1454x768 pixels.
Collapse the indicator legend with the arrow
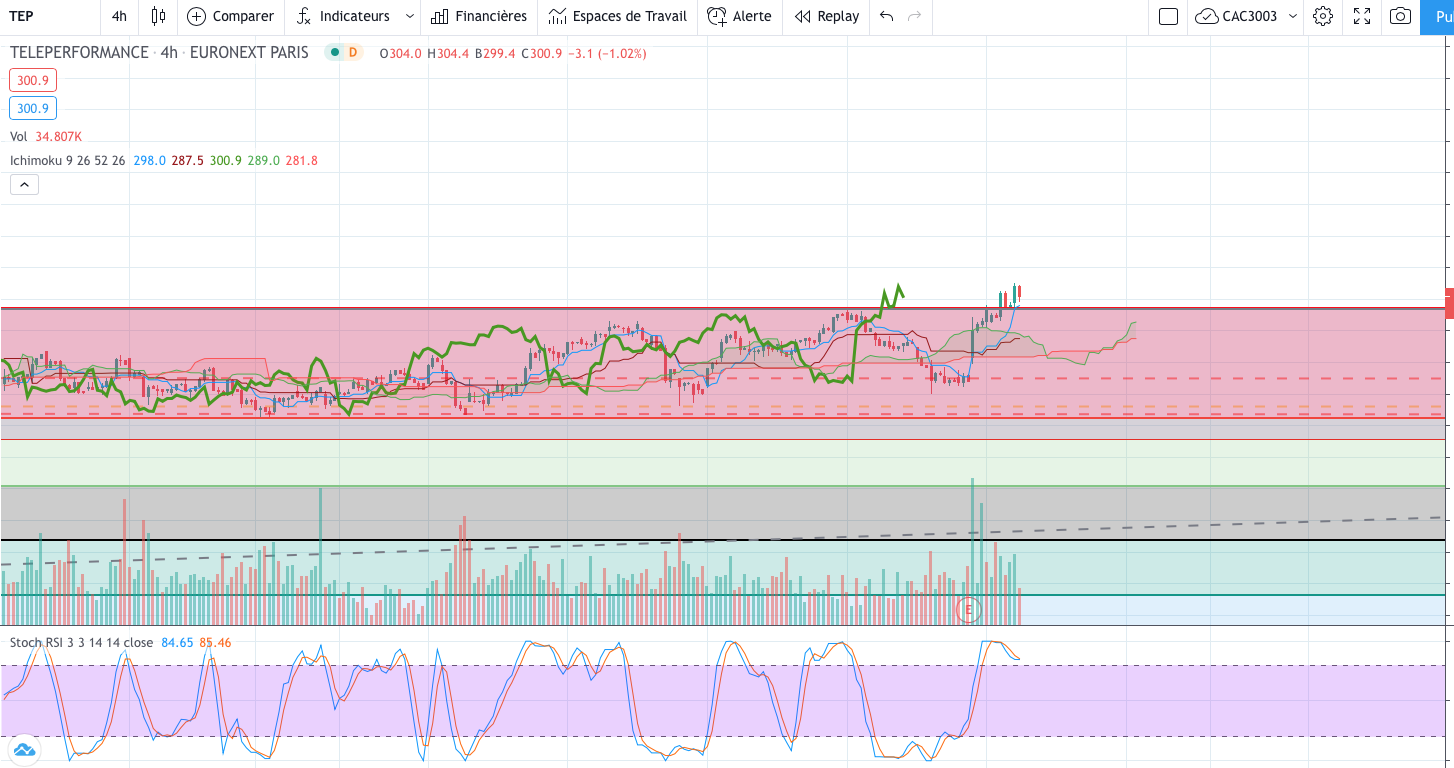24,184
